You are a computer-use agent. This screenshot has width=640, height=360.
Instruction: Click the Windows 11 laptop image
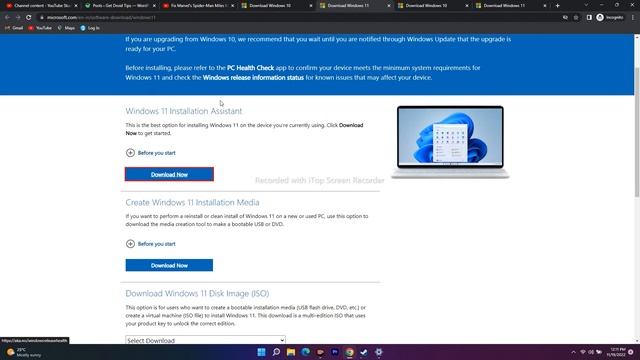coord(450,142)
